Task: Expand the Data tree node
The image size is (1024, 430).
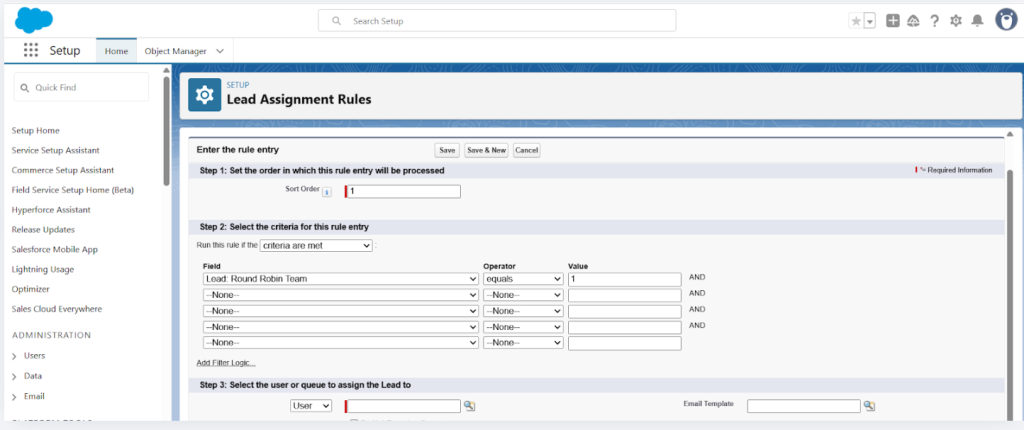Action: click(x=14, y=376)
